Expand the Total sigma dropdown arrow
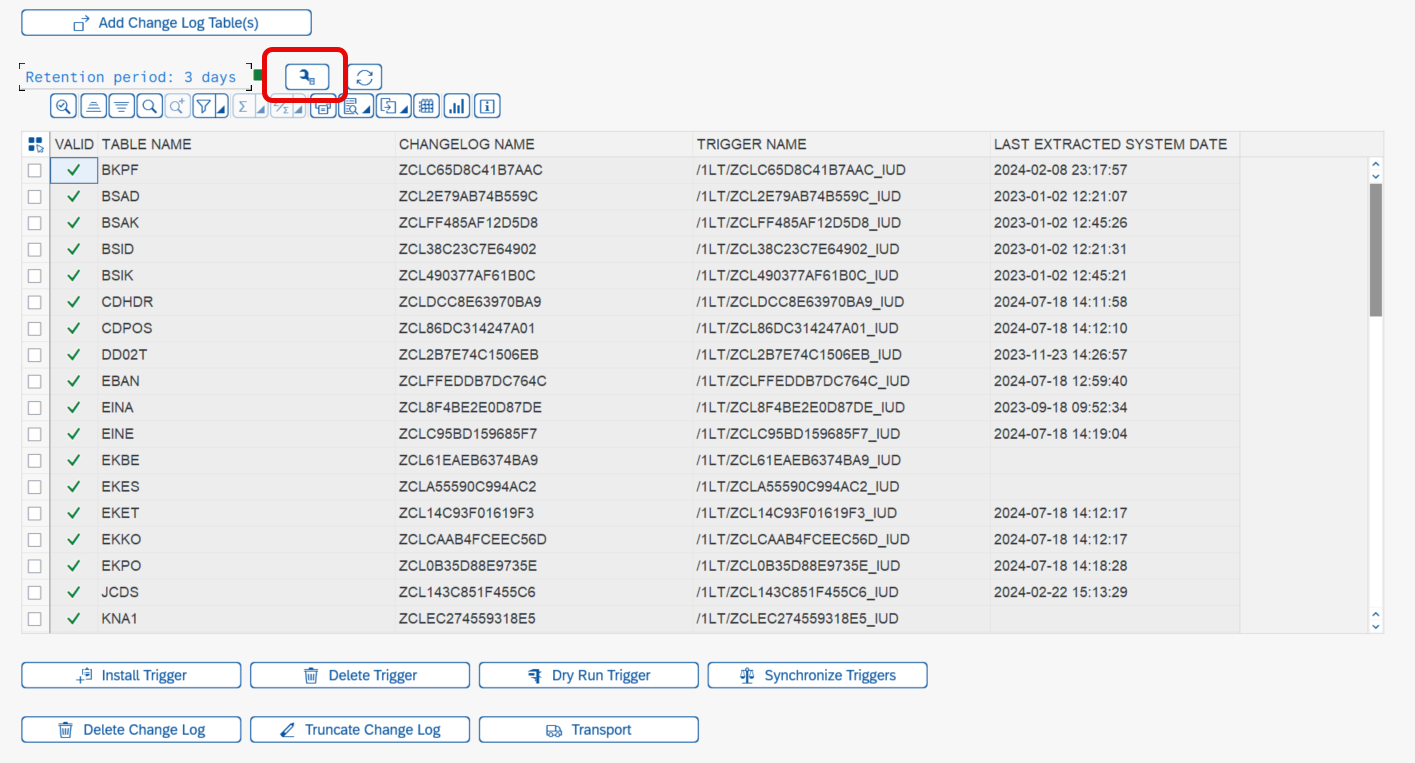The image size is (1415, 763). tap(261, 106)
